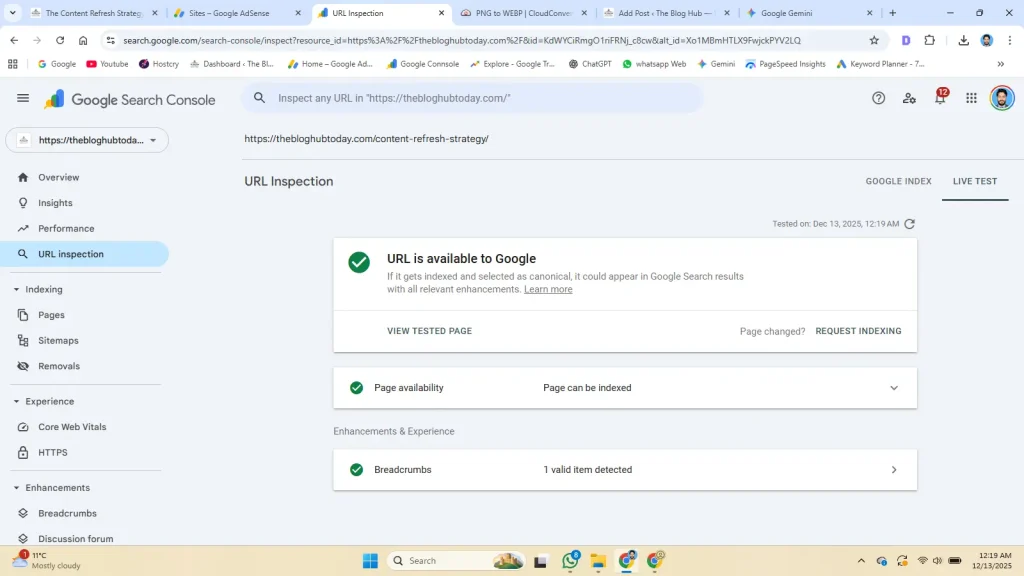Re-run the live test with refresh icon
The width and height of the screenshot is (1024, 576).
click(x=909, y=224)
